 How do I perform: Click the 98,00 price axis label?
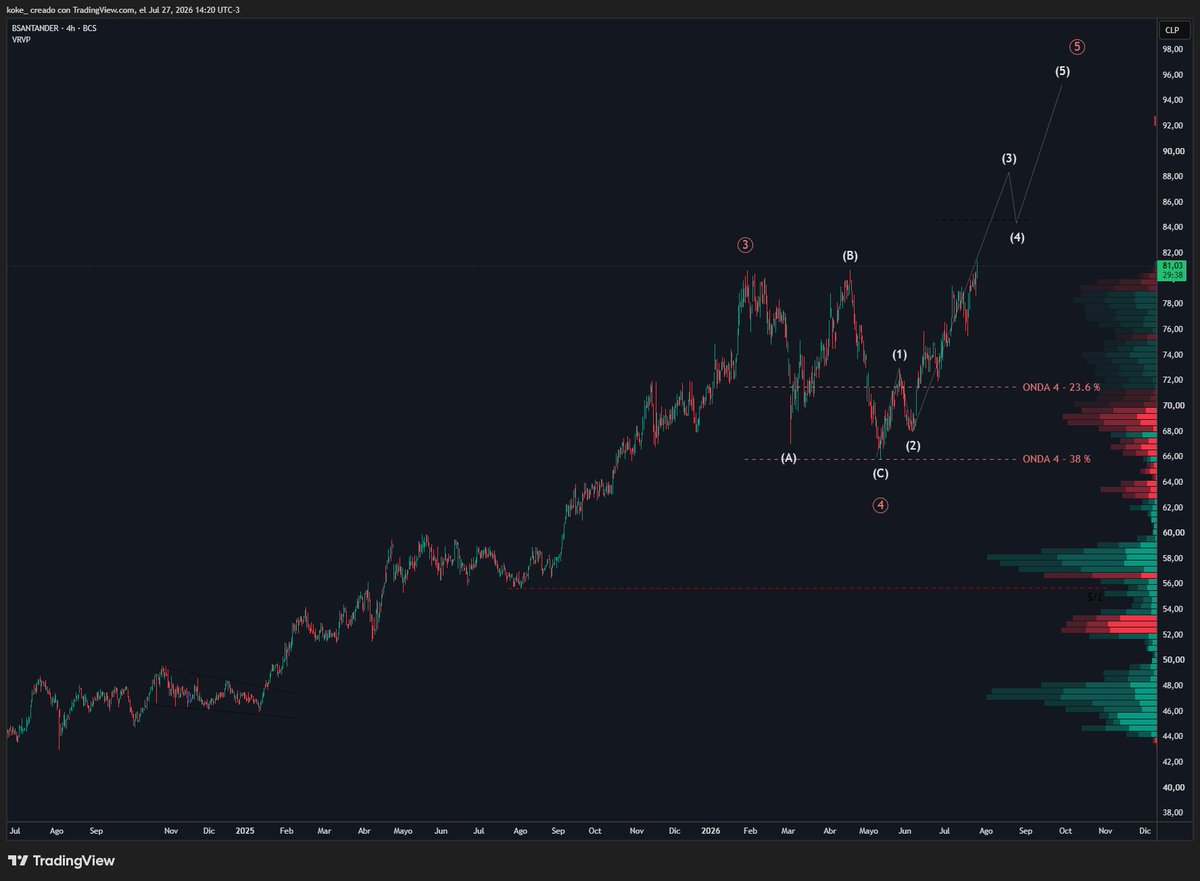pyautogui.click(x=1172, y=49)
